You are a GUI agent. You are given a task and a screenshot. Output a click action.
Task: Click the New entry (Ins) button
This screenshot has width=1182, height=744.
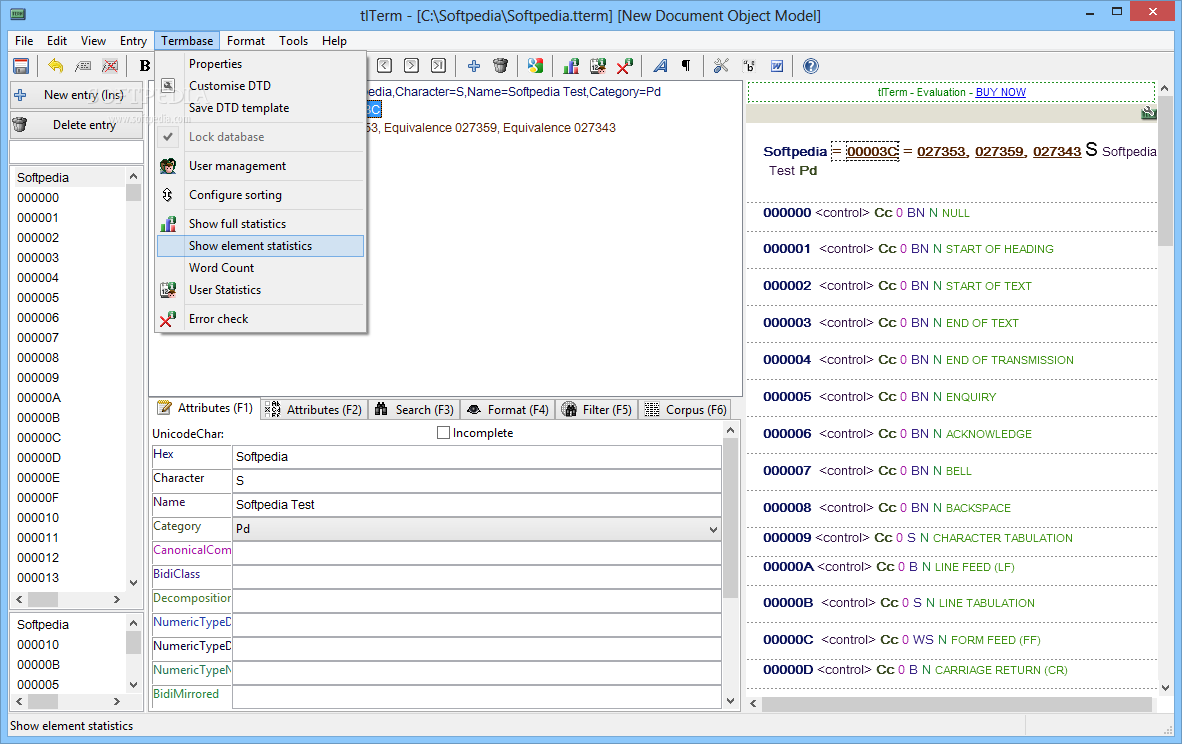(x=76, y=95)
